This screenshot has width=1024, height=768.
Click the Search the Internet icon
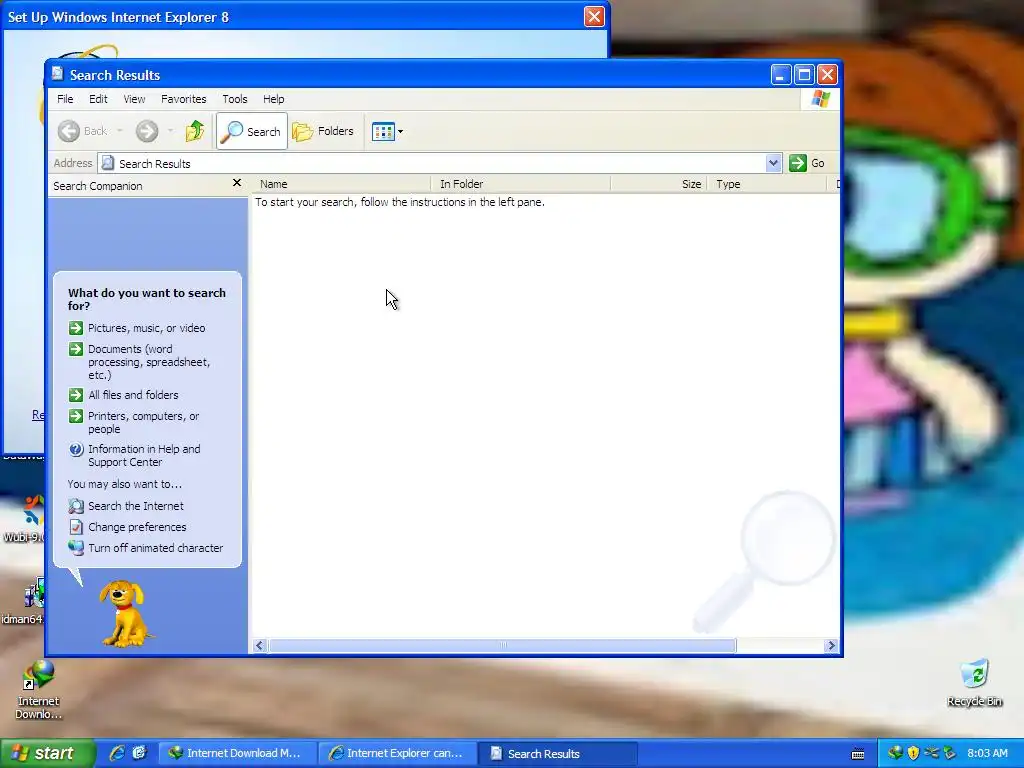pos(76,506)
